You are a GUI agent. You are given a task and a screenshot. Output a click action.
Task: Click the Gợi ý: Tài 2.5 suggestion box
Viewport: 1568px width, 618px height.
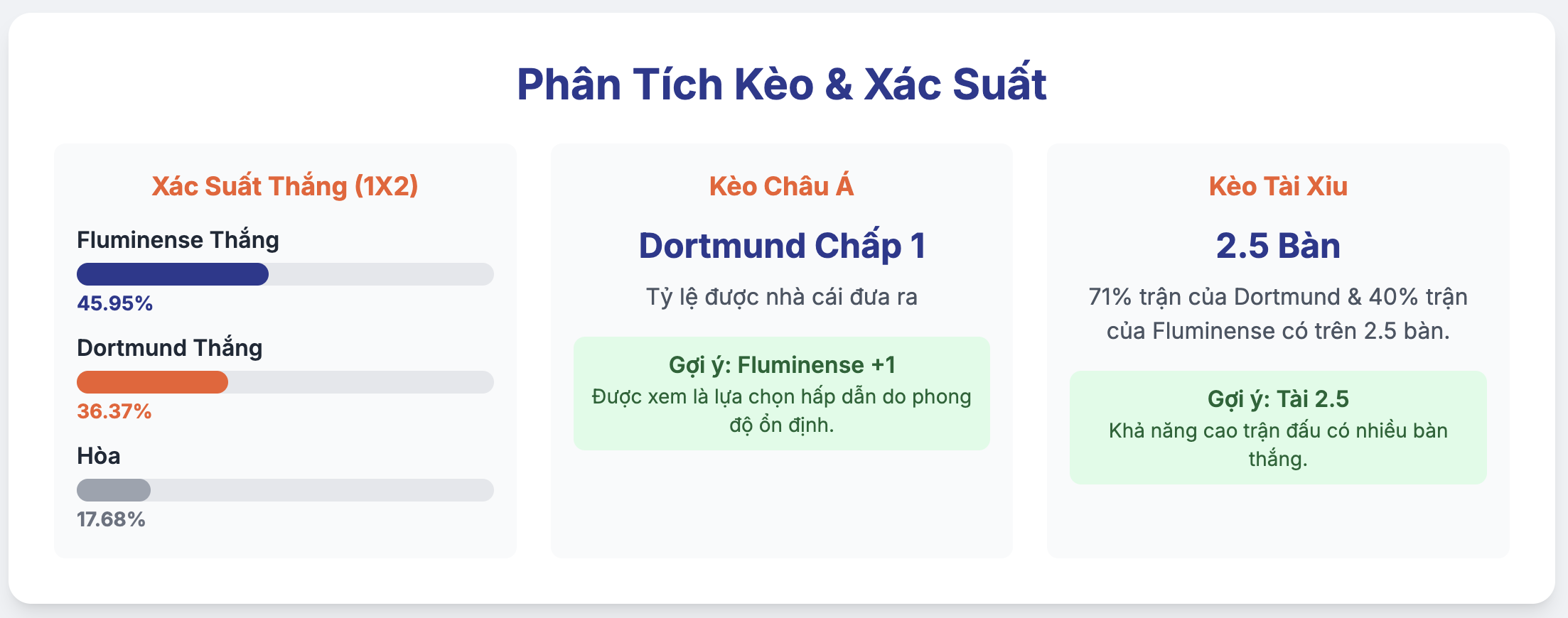point(1278,428)
